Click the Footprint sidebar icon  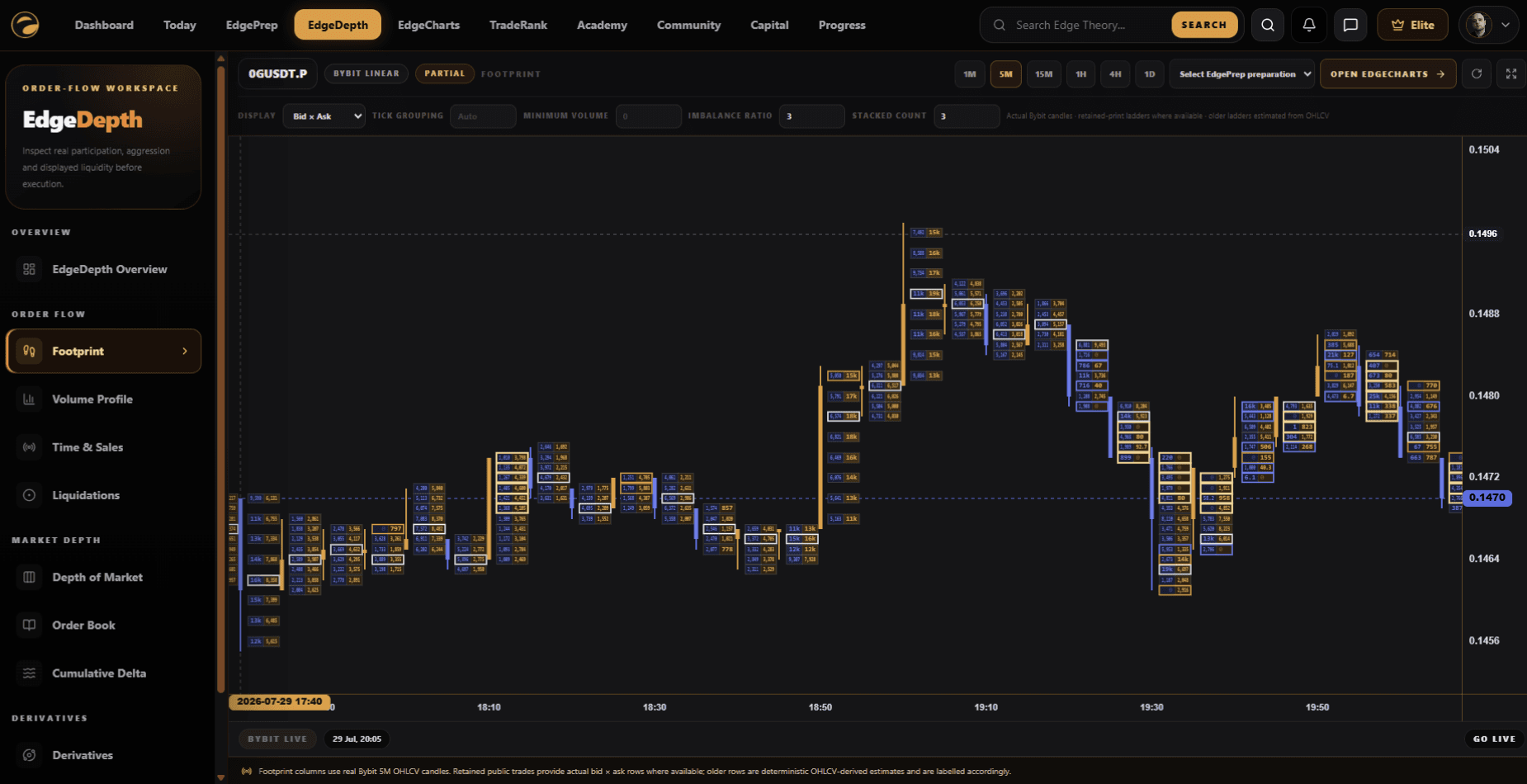29,351
